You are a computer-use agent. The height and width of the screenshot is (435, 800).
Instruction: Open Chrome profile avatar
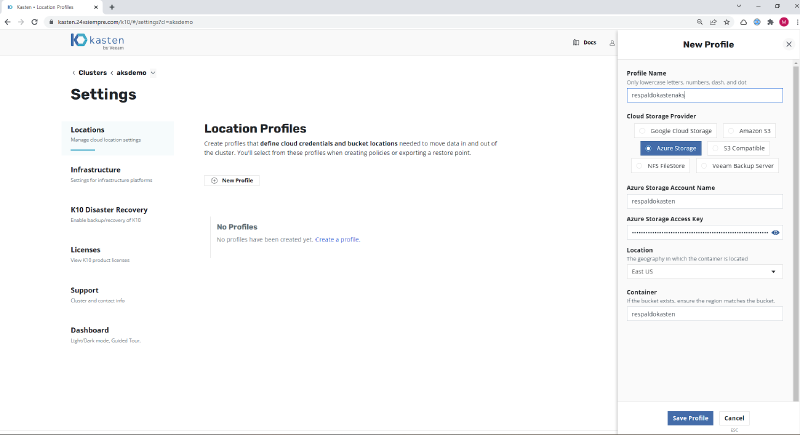(784, 22)
